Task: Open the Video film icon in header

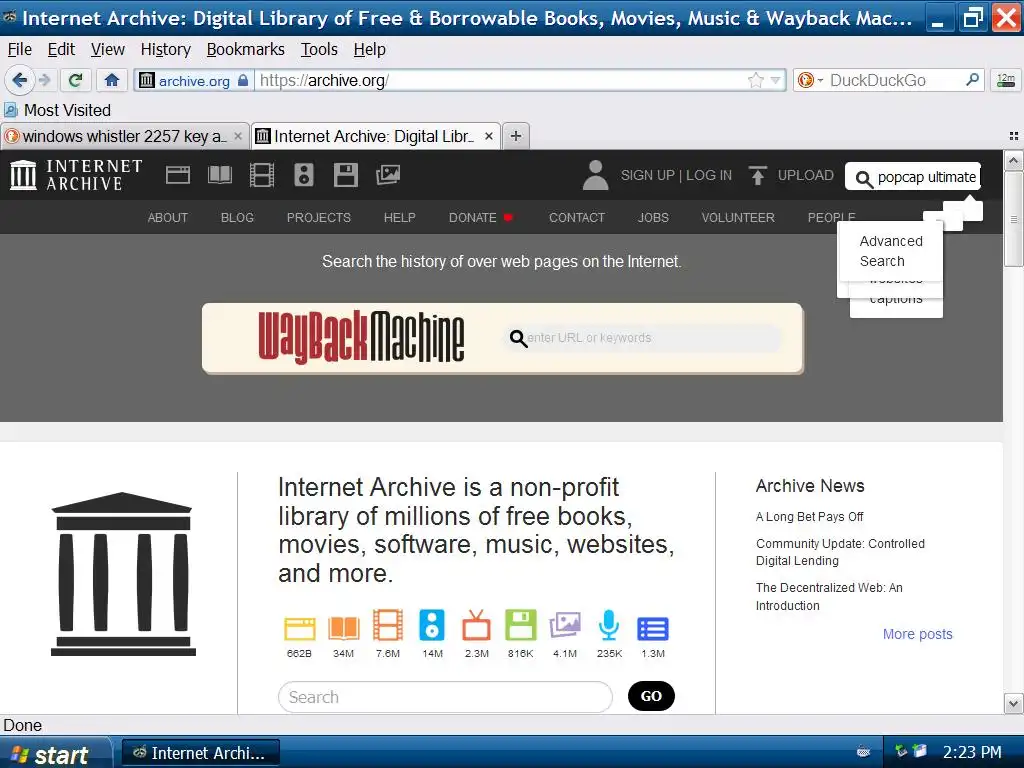Action: pyautogui.click(x=262, y=175)
